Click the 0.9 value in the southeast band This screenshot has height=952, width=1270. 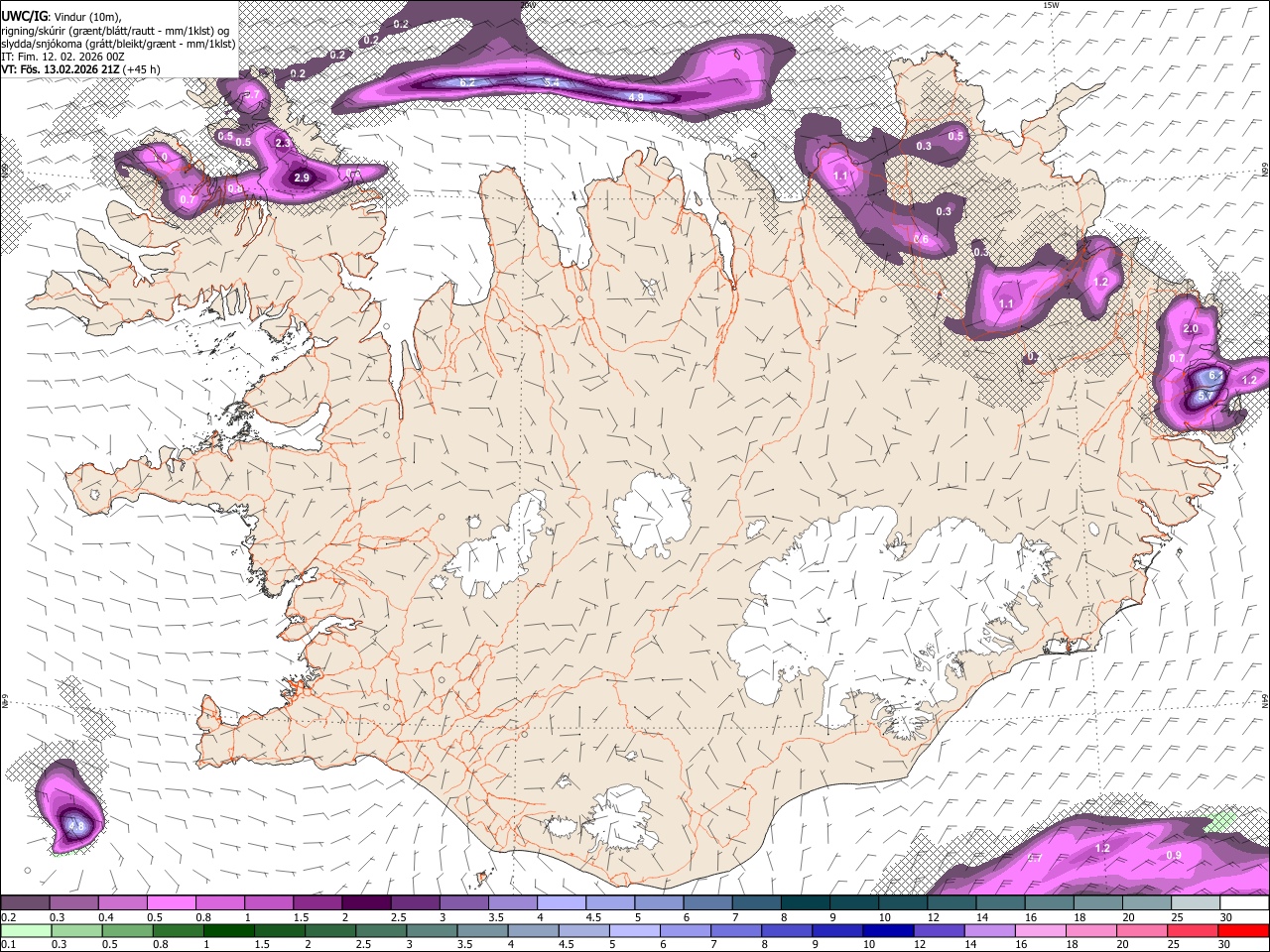[1174, 855]
